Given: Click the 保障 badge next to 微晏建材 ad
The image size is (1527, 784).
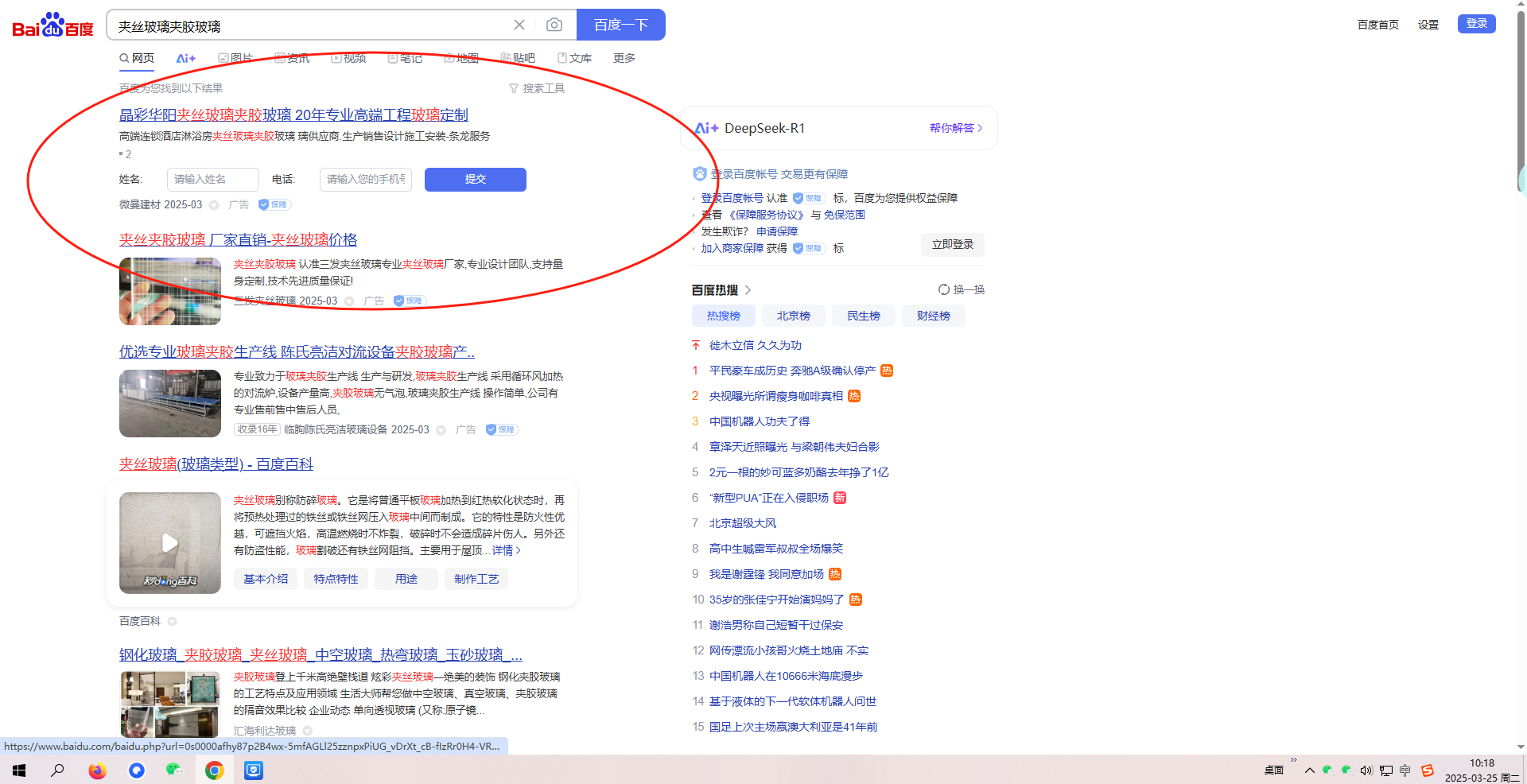Looking at the screenshot, I should tap(274, 204).
